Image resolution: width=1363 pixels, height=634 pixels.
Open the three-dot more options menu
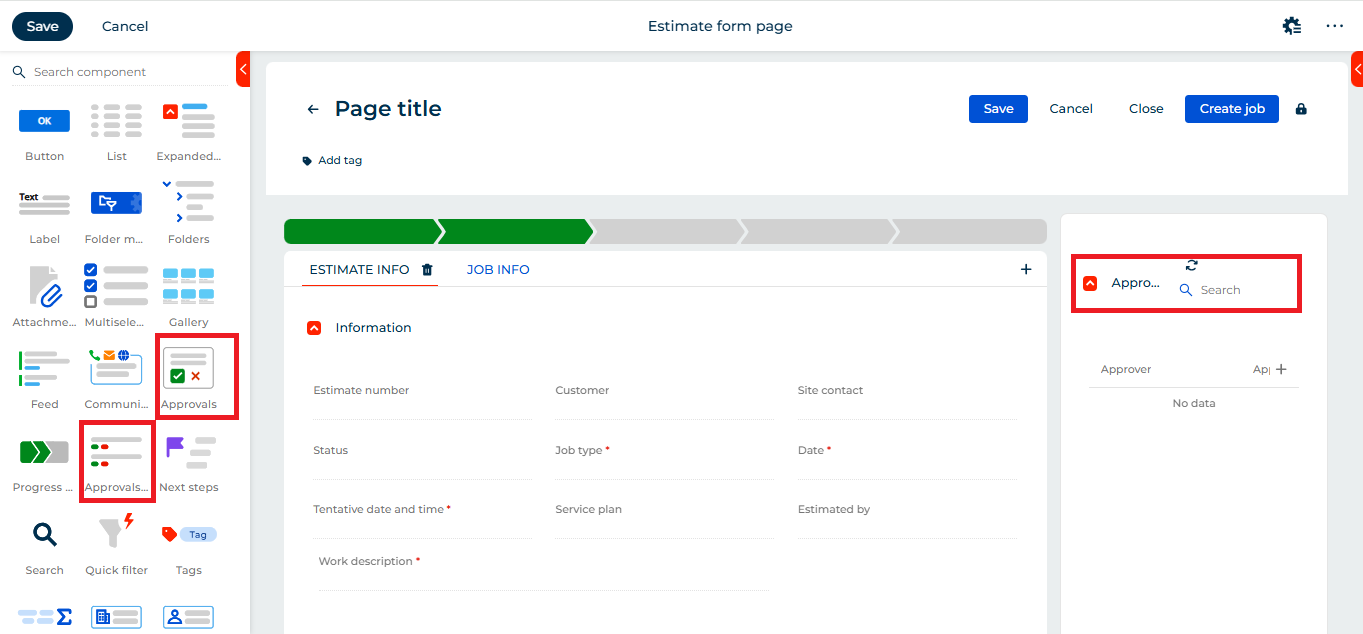tap(1335, 26)
